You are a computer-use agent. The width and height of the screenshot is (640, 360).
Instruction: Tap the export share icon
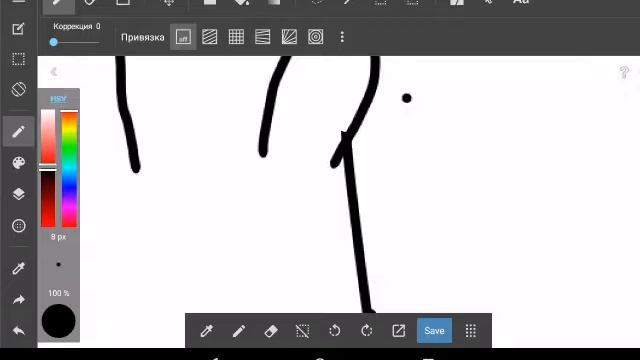(x=398, y=331)
